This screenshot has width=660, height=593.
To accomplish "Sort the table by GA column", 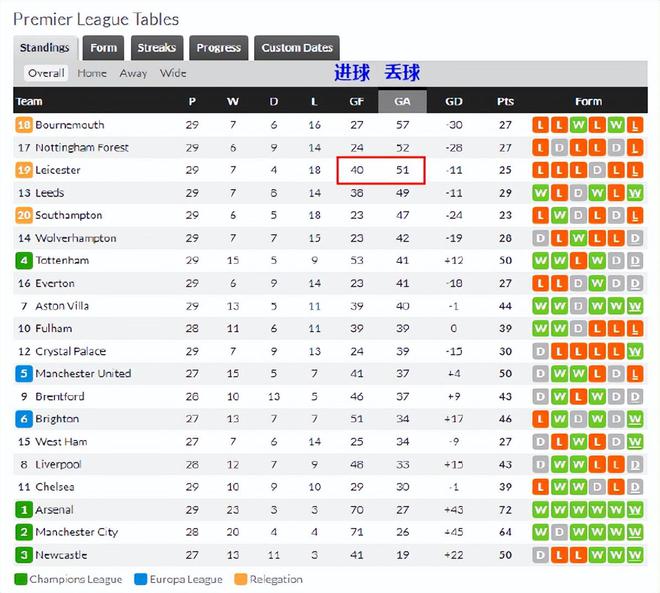I will click(402, 101).
